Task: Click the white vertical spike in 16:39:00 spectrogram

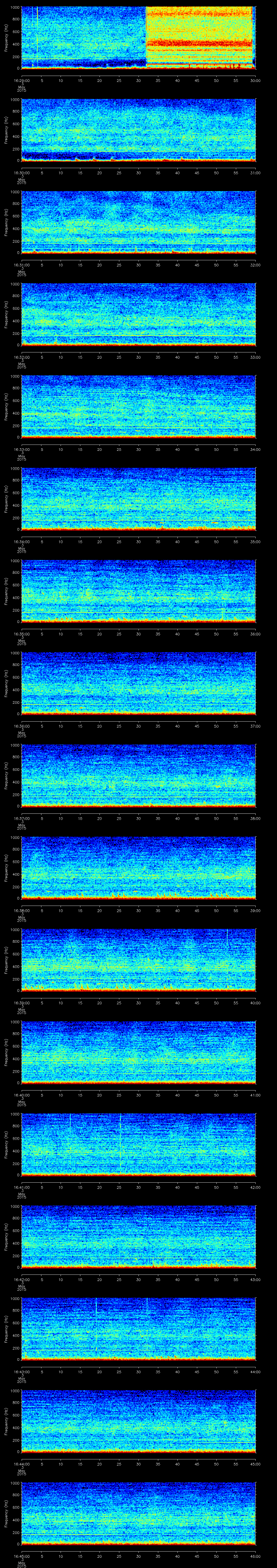Action: tap(227, 940)
